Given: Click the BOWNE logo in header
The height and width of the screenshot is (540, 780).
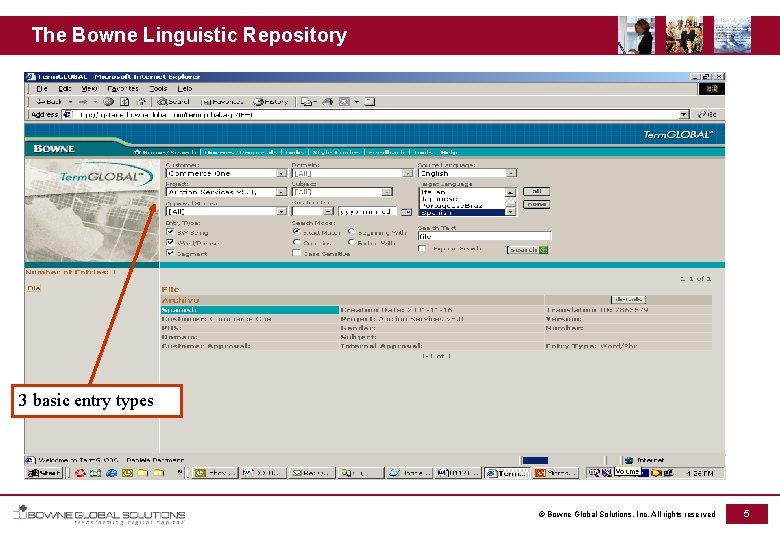Looking at the screenshot, I should click(x=54, y=149).
